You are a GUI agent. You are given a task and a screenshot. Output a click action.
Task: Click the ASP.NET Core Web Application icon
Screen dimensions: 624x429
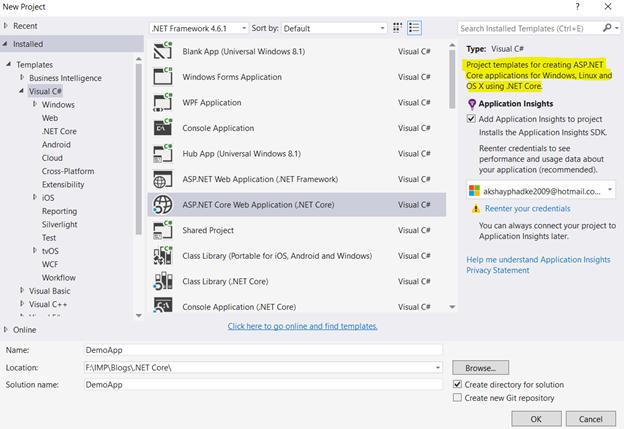coord(163,205)
